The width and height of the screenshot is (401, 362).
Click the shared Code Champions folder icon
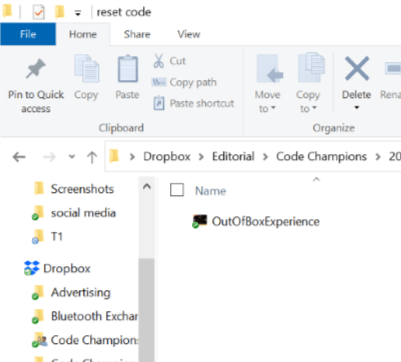coord(39,340)
